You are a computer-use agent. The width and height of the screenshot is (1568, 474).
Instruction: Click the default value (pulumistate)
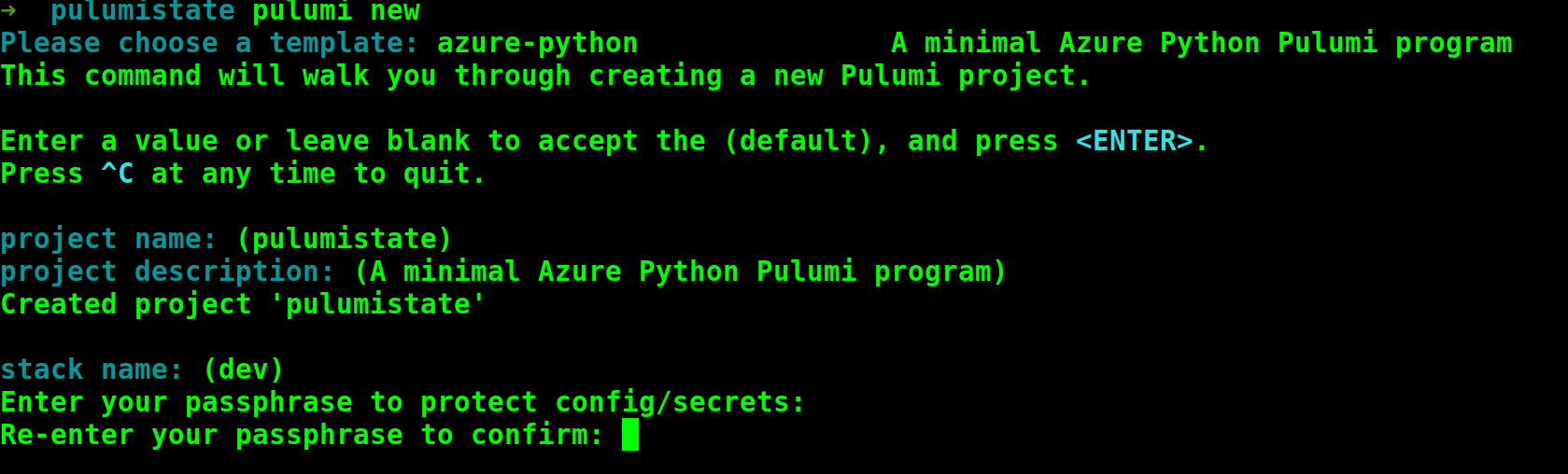[x=345, y=240]
